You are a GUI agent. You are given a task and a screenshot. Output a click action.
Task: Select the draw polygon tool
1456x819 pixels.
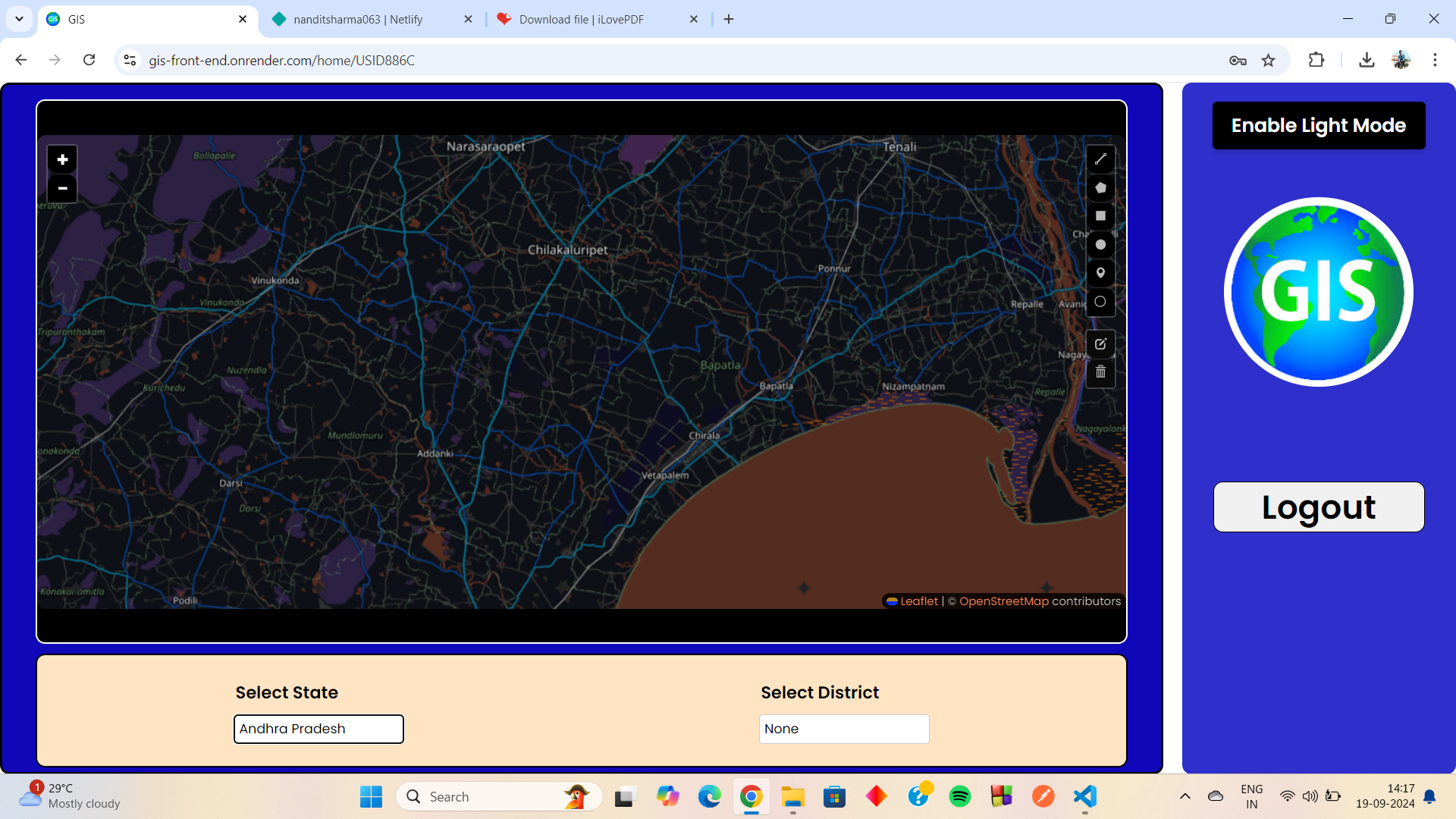pyautogui.click(x=1100, y=187)
